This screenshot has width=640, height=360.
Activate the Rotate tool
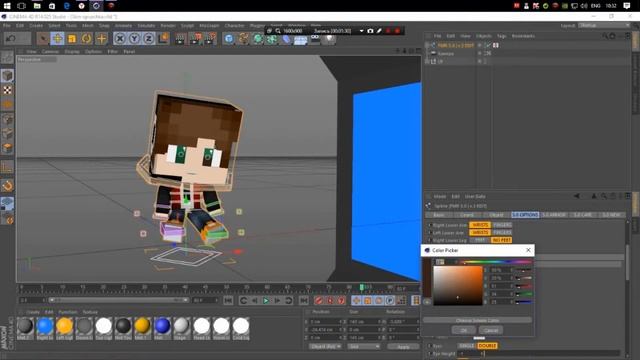point(87,39)
